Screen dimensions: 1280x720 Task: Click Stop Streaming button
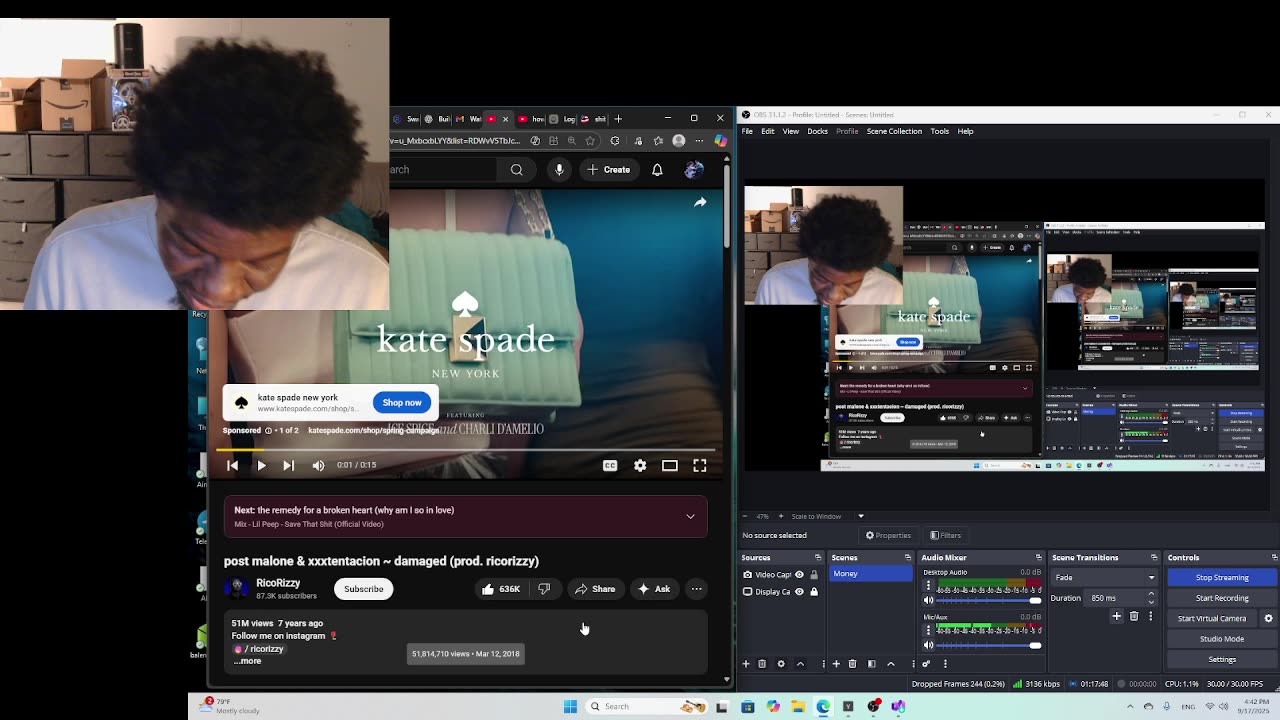1222,577
